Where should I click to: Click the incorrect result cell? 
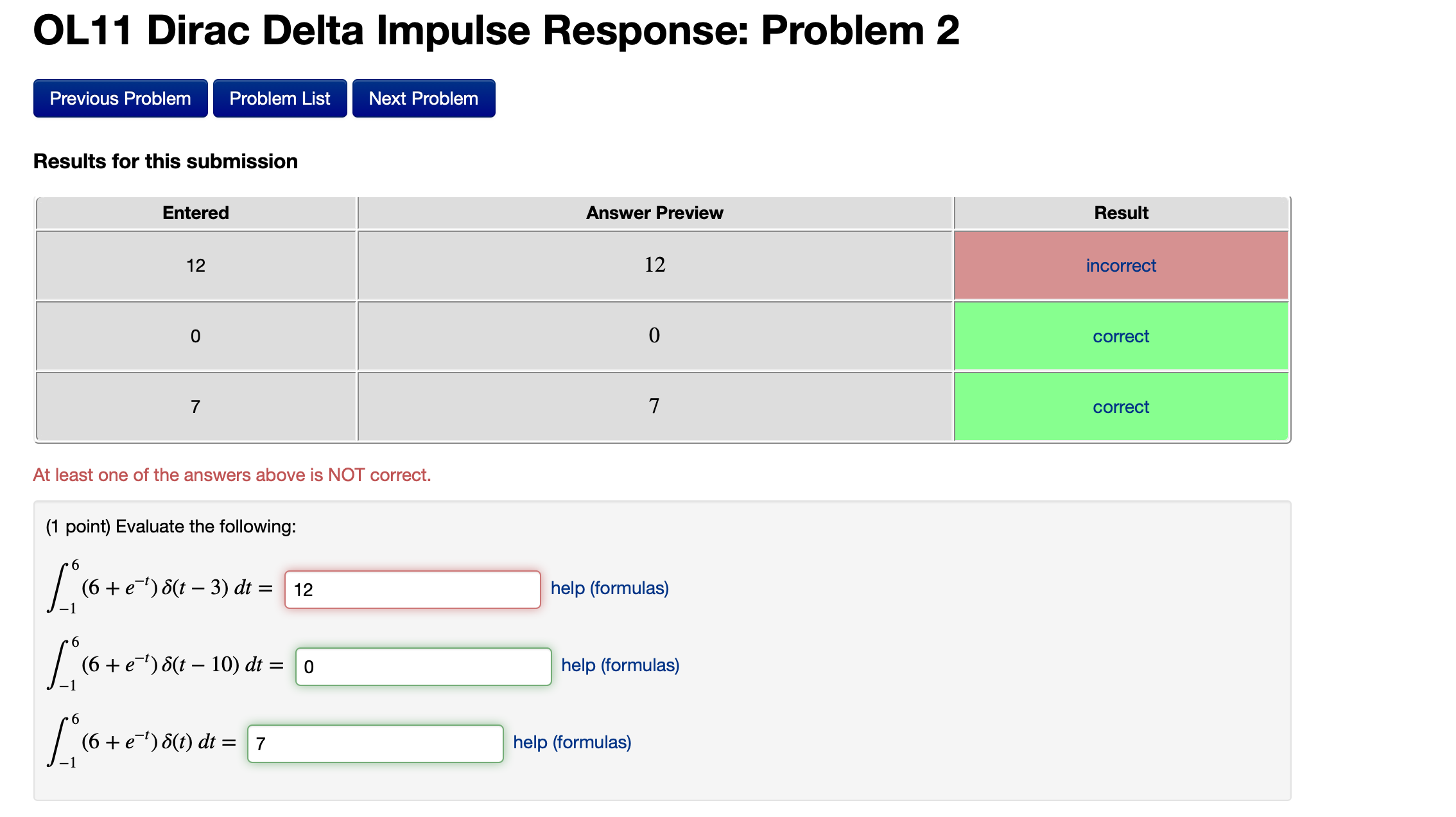[1120, 265]
